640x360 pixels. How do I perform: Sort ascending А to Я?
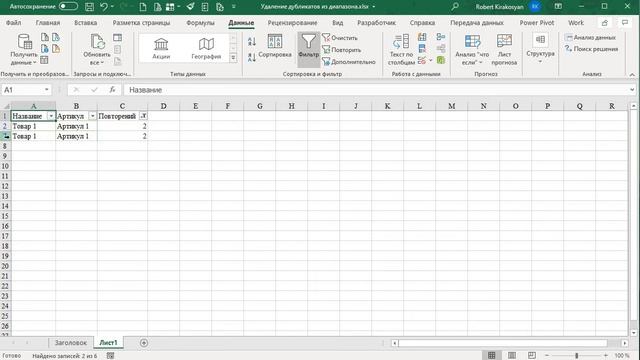[x=252, y=41]
